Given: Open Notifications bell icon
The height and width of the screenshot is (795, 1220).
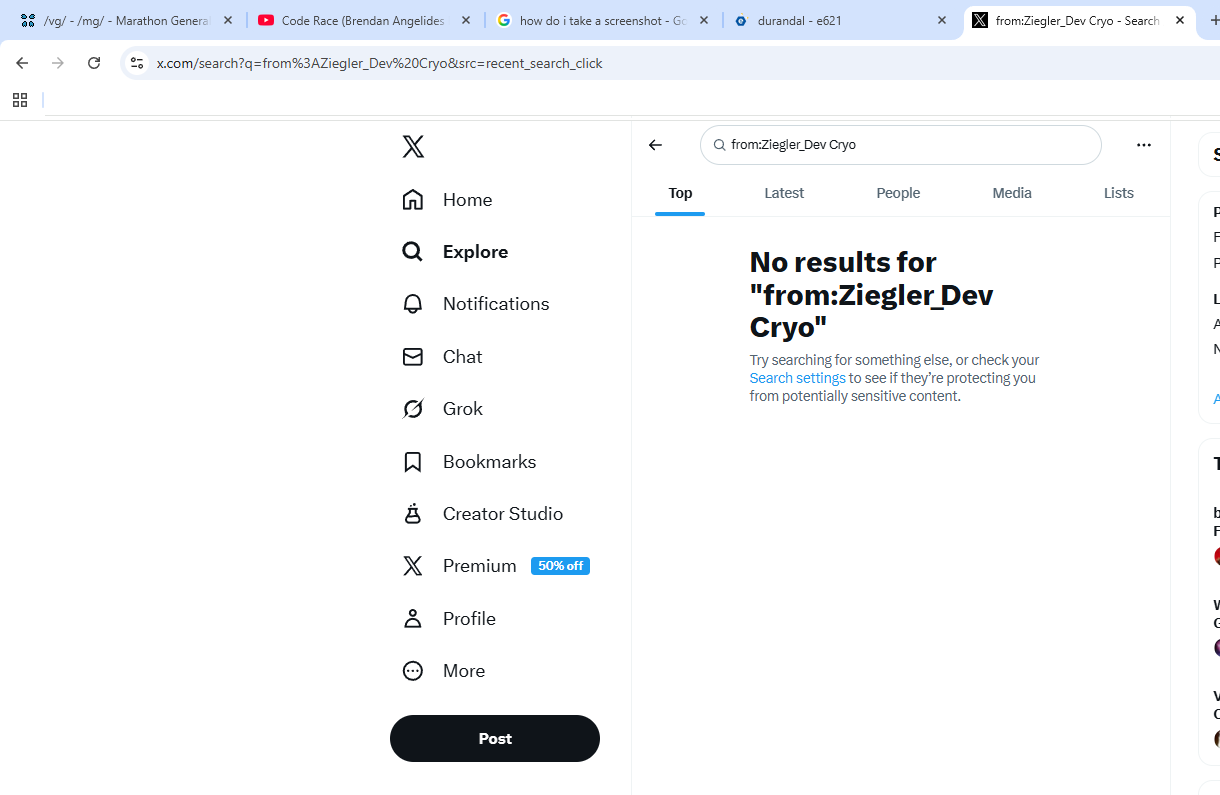Looking at the screenshot, I should coord(413,304).
